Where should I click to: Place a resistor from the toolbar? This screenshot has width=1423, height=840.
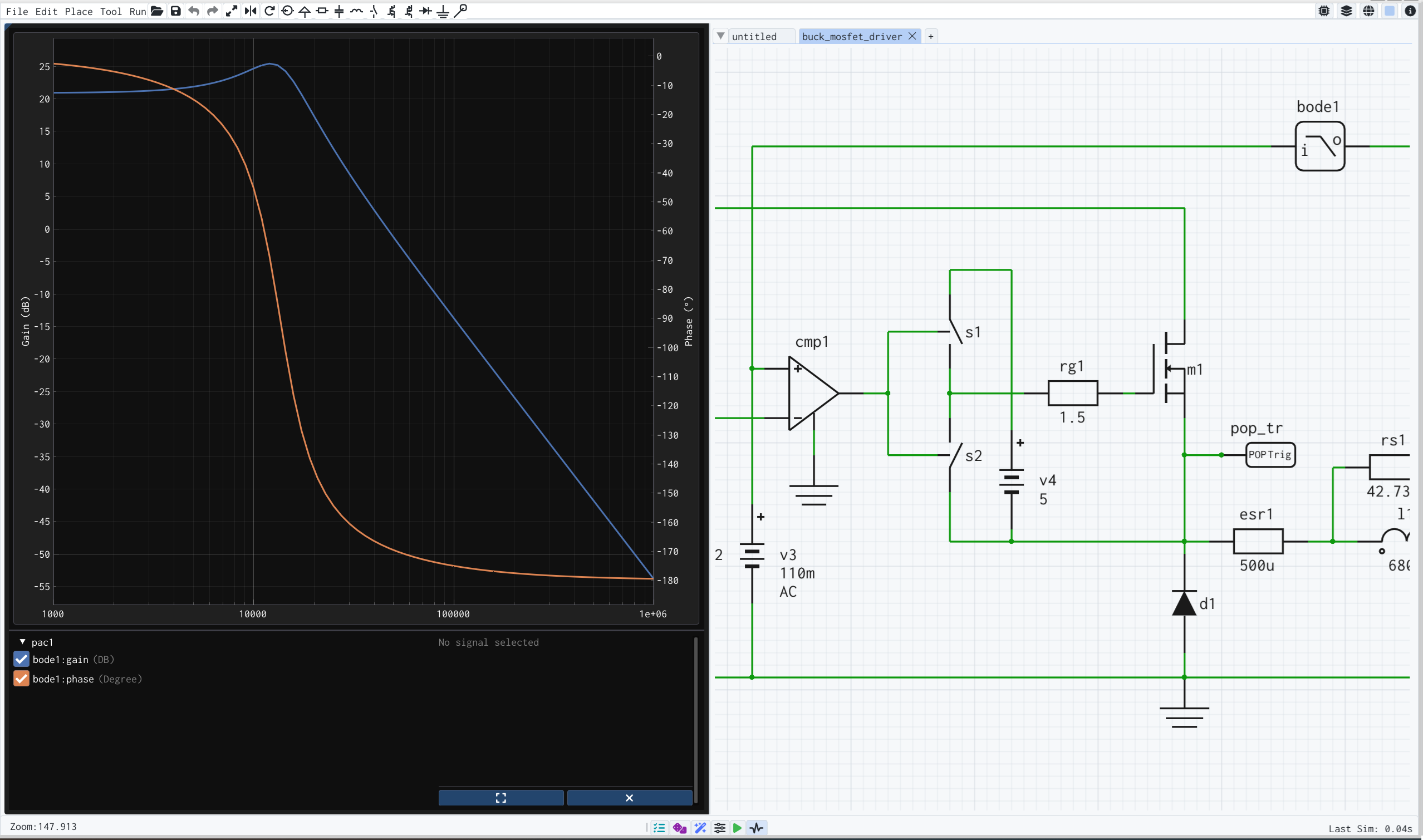pyautogui.click(x=322, y=11)
